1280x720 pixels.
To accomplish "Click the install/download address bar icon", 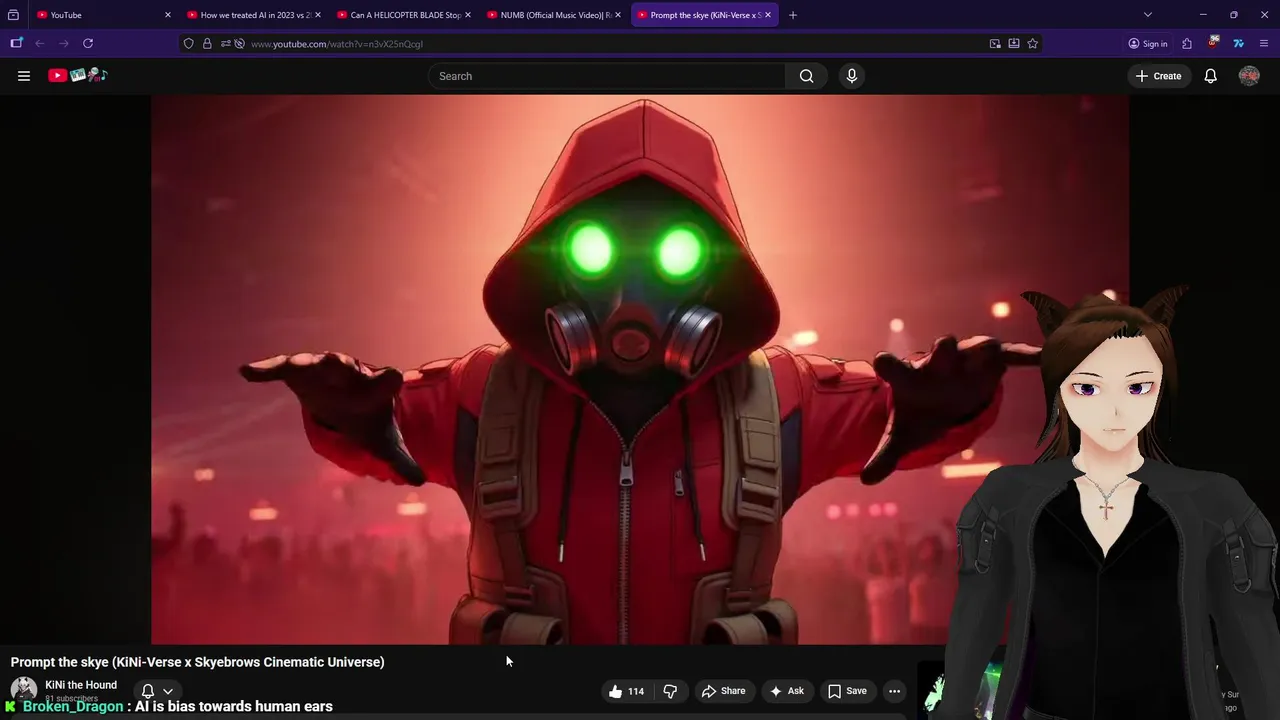I will point(1014,44).
